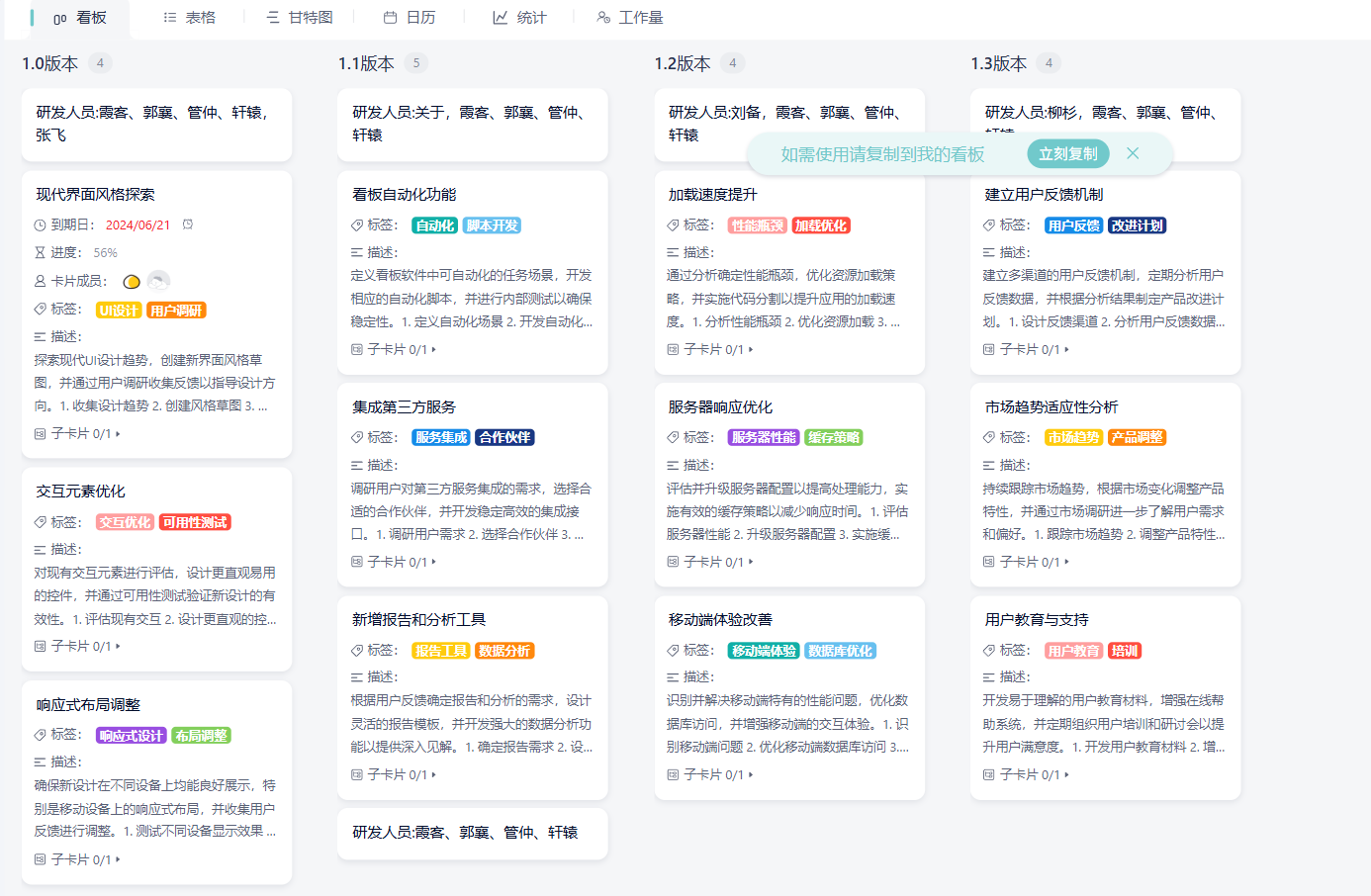Click the 立刻复制 button
The width and height of the screenshot is (1371, 896).
pos(1068,153)
